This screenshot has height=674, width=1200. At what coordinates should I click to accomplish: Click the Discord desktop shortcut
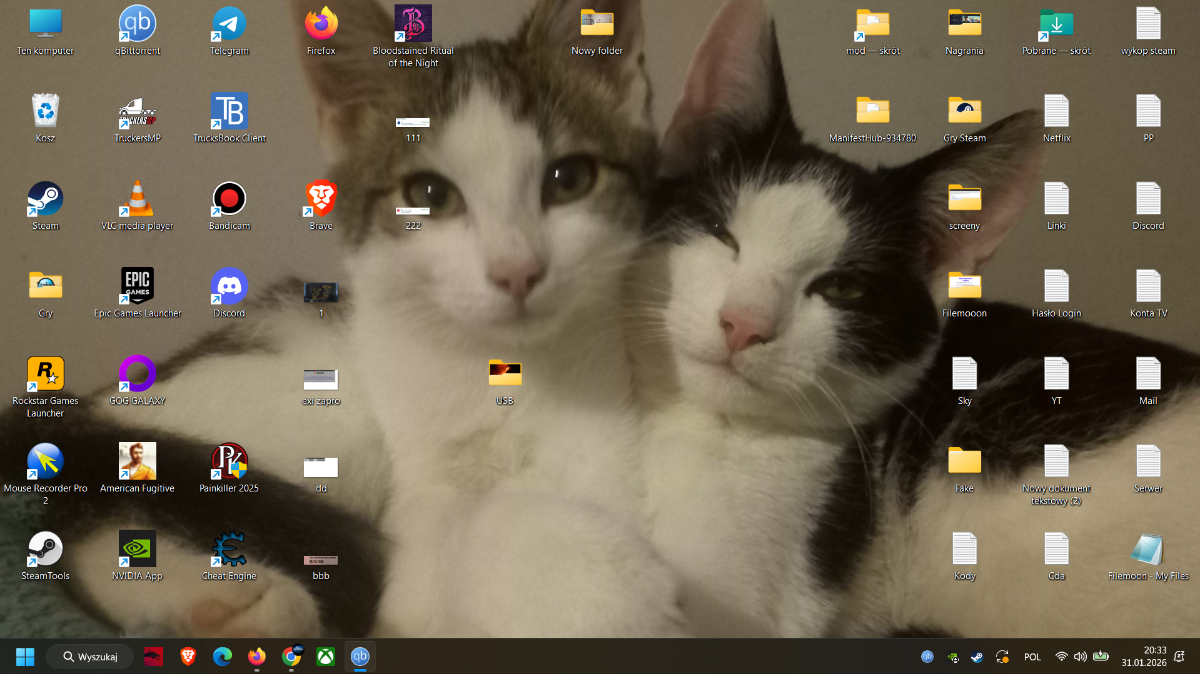coord(229,286)
